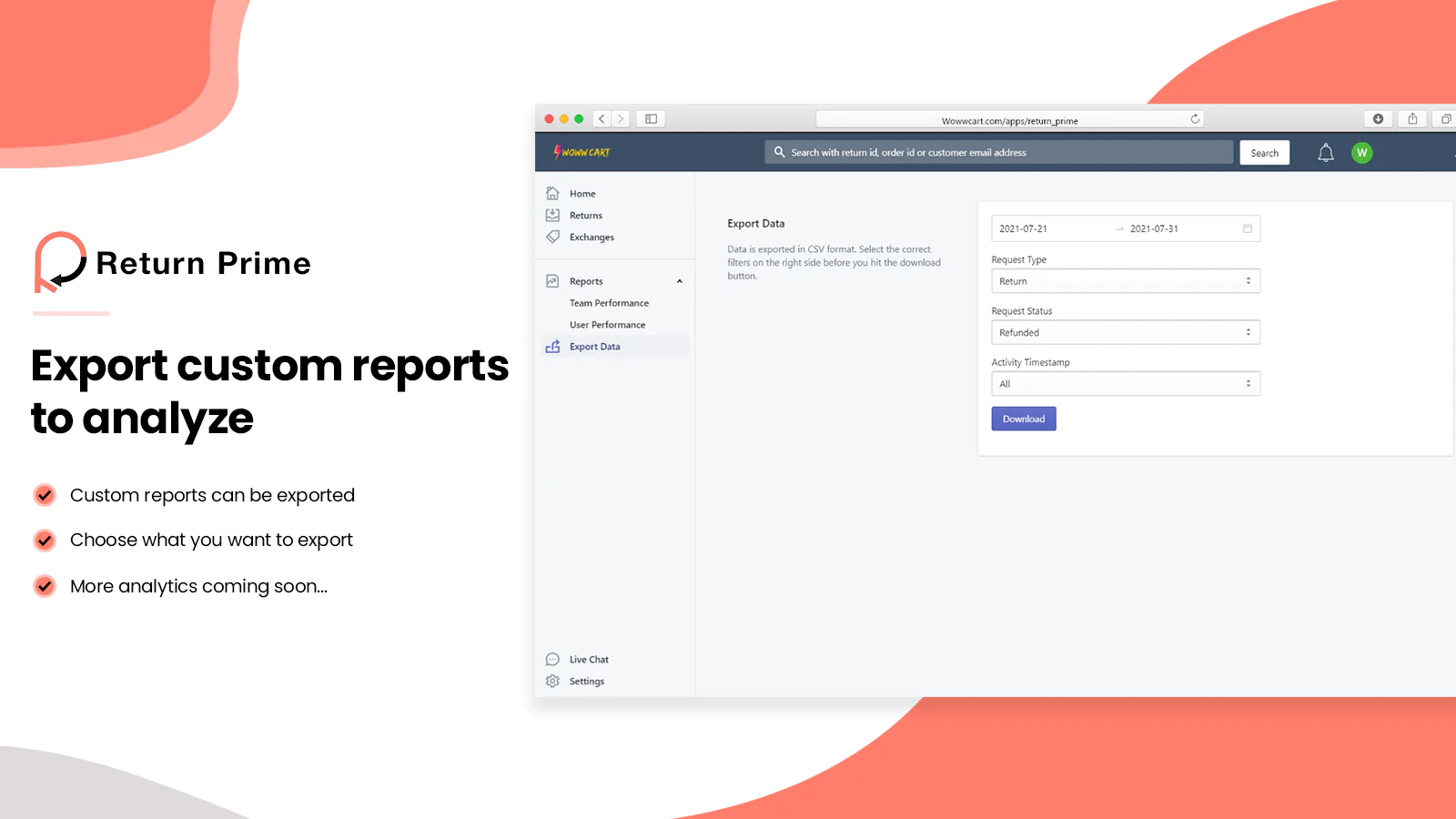Click the browser reload icon
The width and height of the screenshot is (1456, 819).
[x=1195, y=119]
